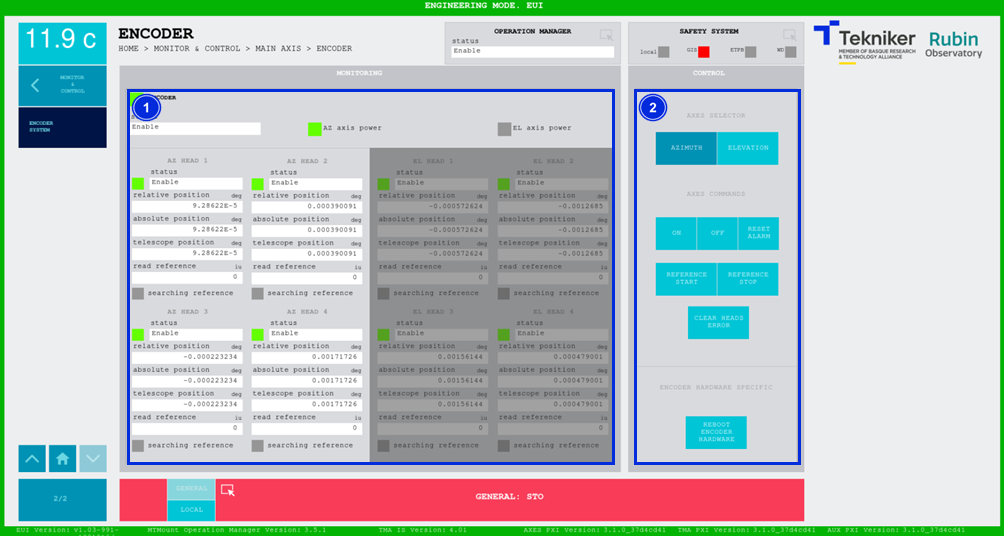
Task: Click the encoder status Enable field
Action: (x=196, y=128)
